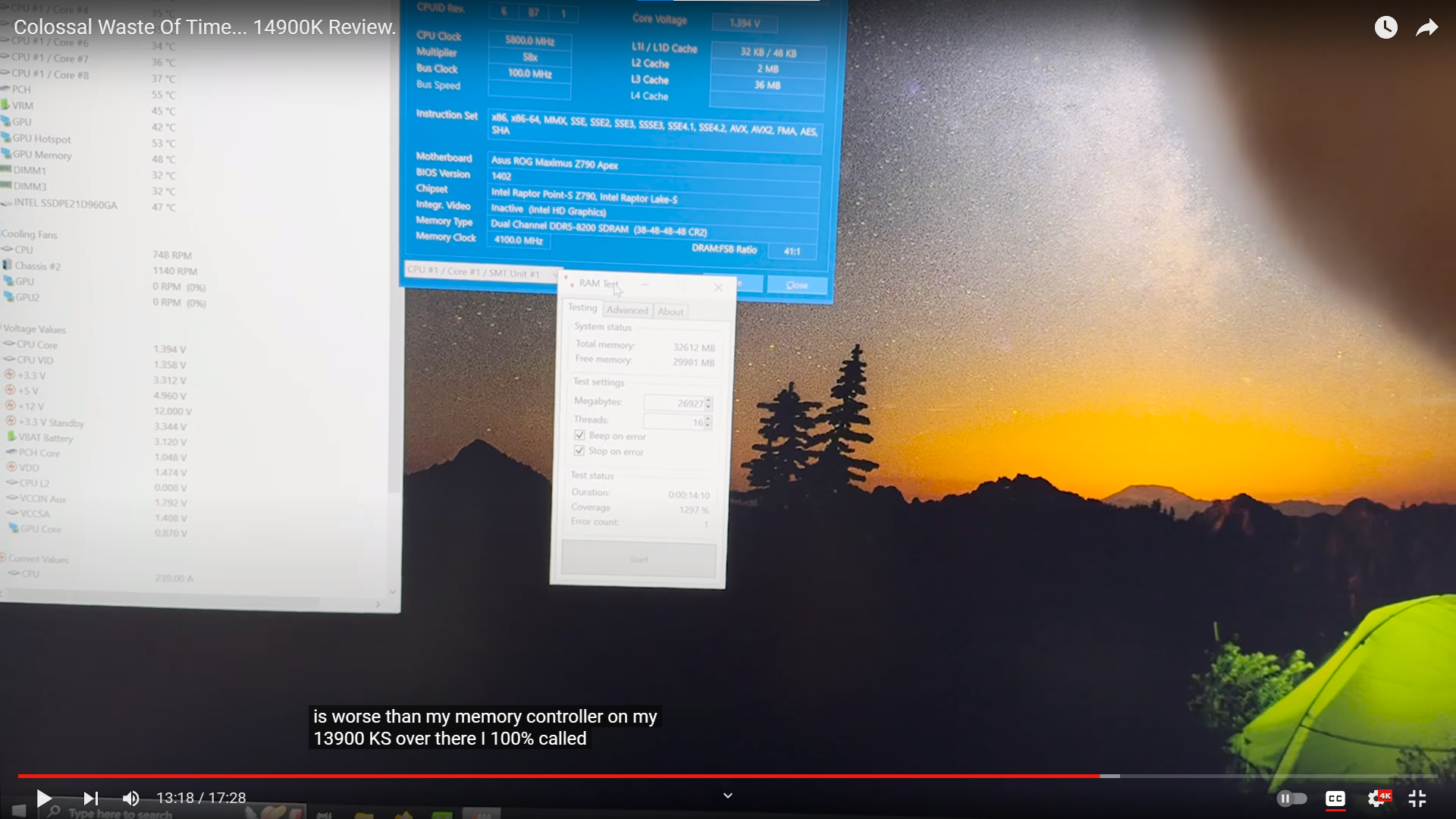Click the play button

pyautogui.click(x=43, y=798)
